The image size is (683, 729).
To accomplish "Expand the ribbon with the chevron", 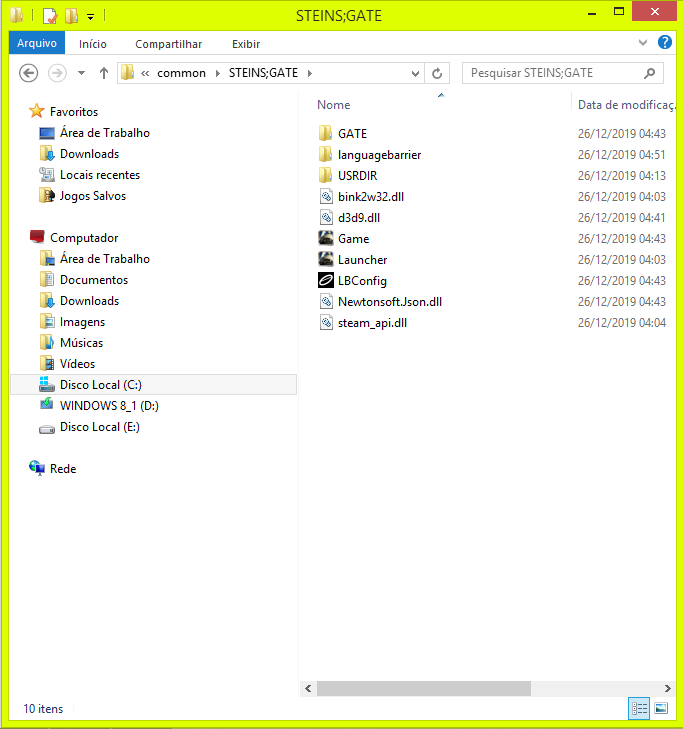I will click(643, 43).
